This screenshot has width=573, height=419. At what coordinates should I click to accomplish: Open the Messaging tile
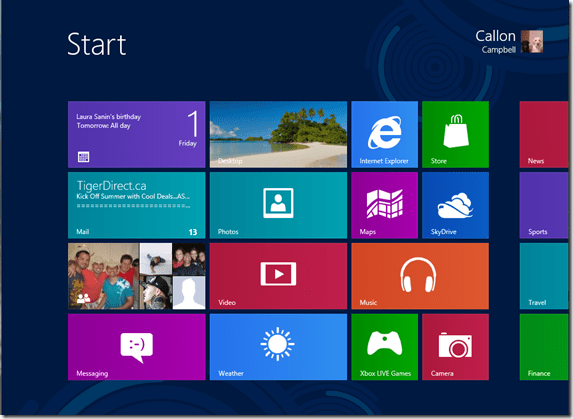click(137, 347)
